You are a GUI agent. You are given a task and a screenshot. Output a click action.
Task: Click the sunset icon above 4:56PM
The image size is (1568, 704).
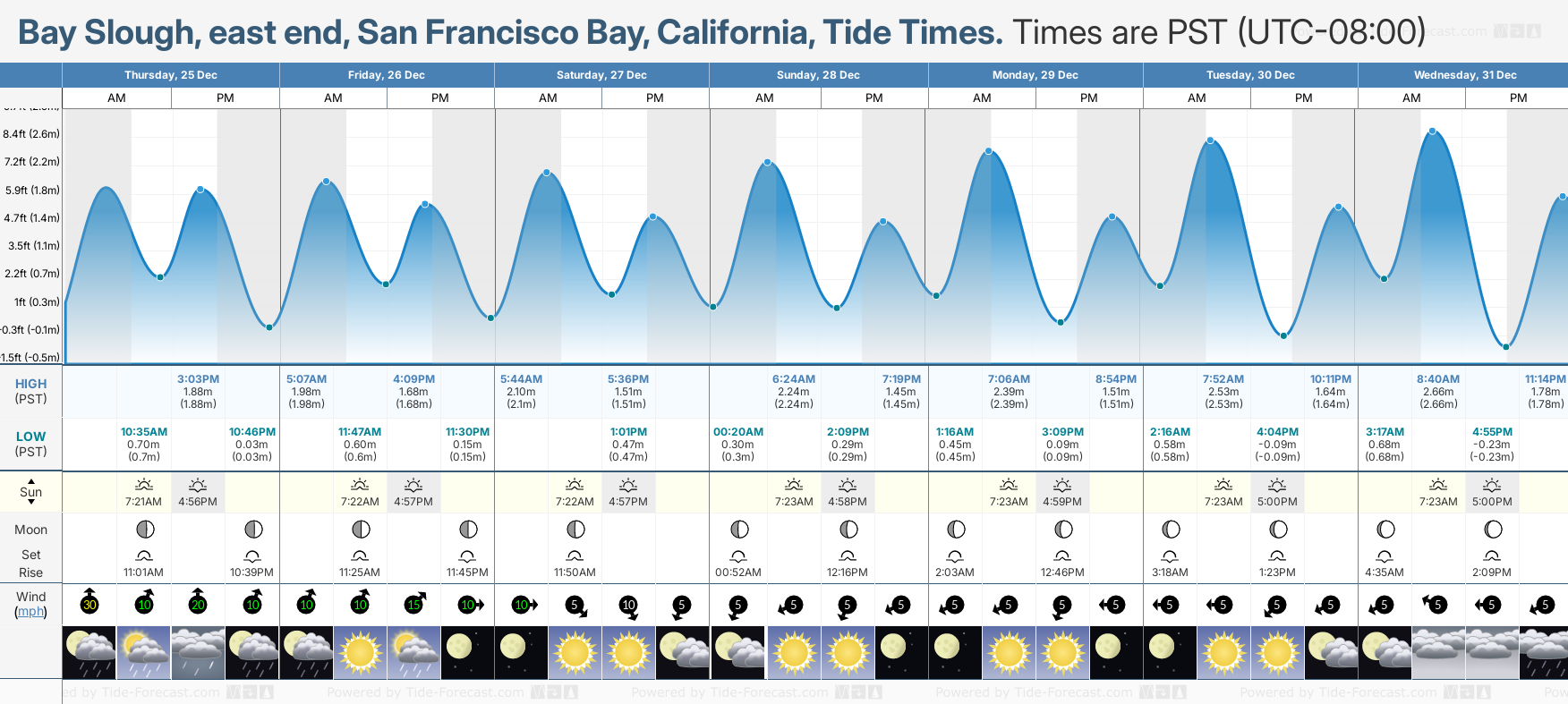click(x=198, y=485)
